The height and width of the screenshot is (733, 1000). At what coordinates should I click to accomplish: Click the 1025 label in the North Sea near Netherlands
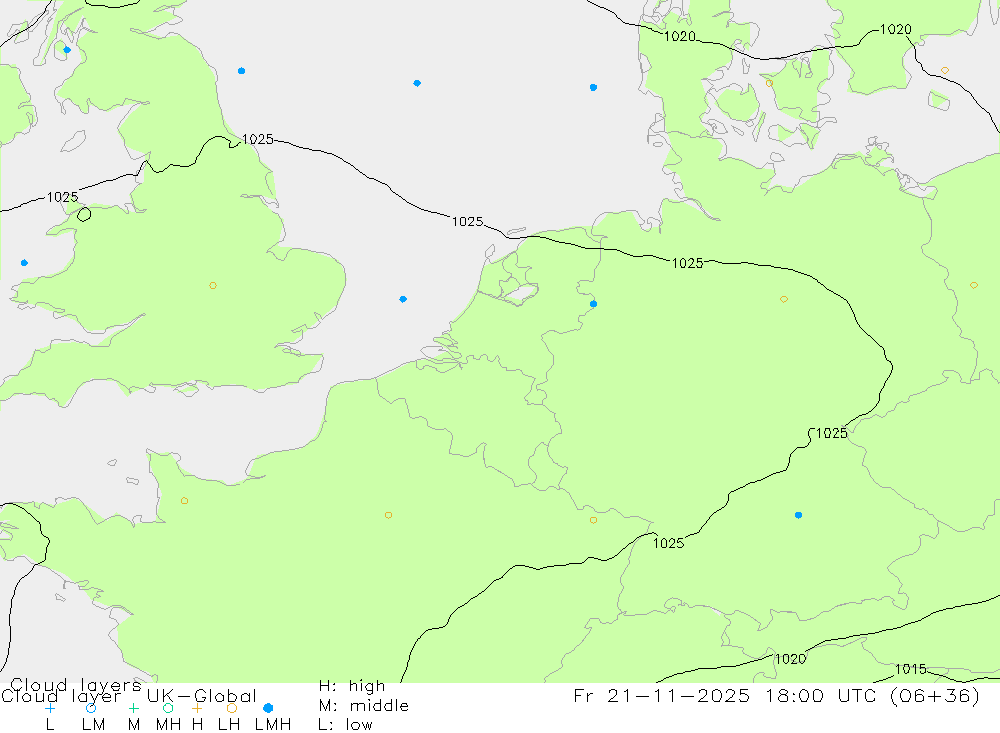coord(467,221)
